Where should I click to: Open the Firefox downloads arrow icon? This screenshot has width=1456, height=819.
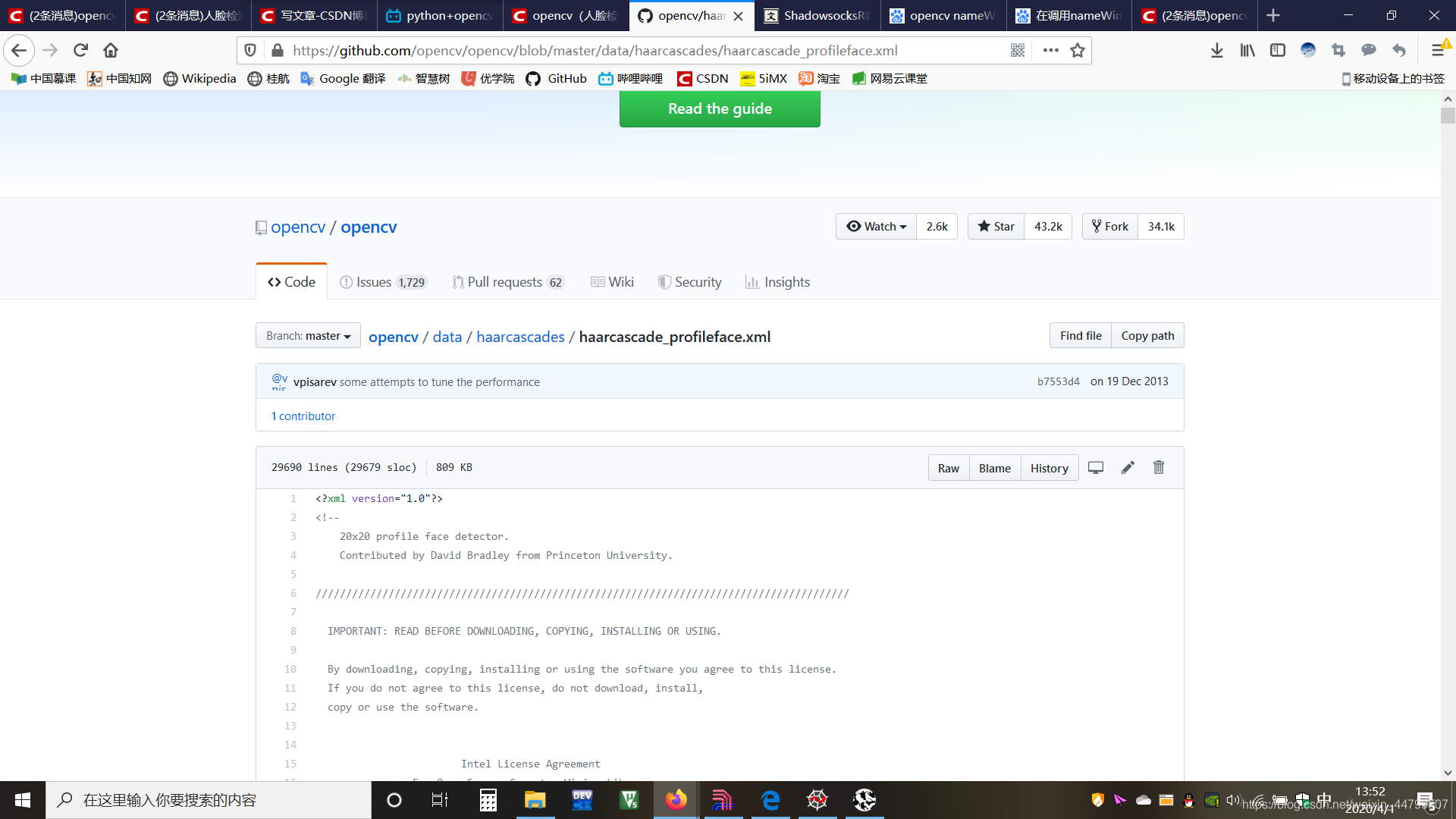click(x=1216, y=51)
